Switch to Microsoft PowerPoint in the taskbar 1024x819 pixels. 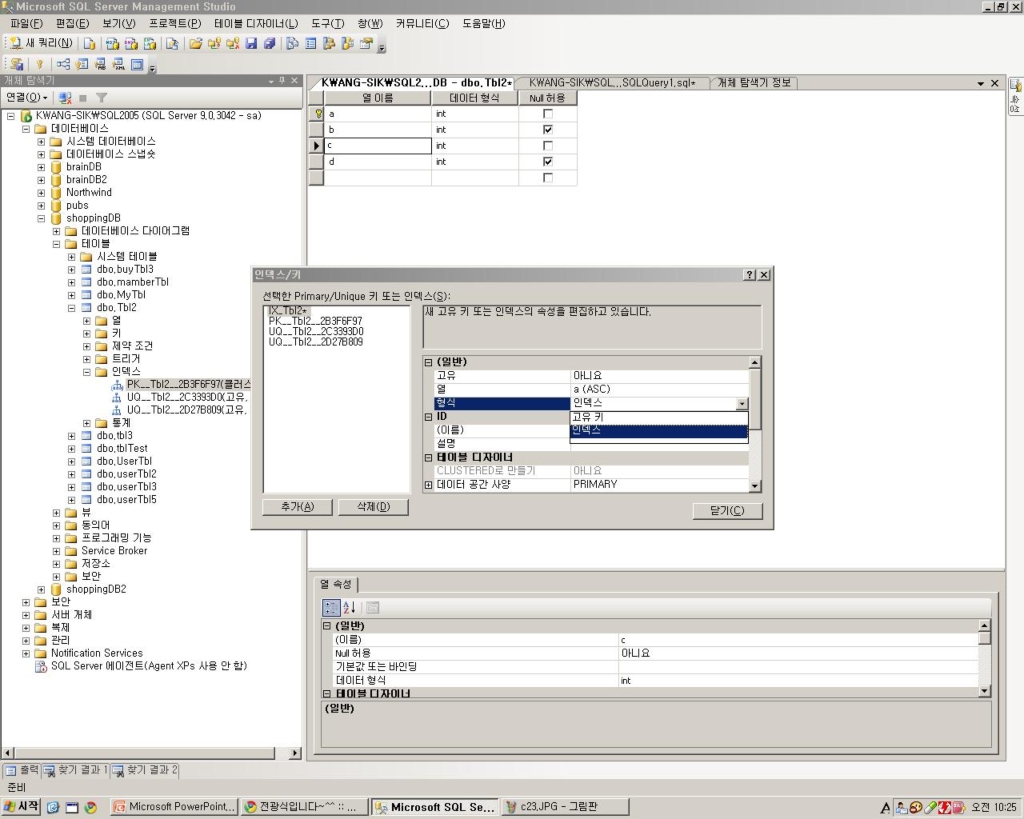point(174,807)
